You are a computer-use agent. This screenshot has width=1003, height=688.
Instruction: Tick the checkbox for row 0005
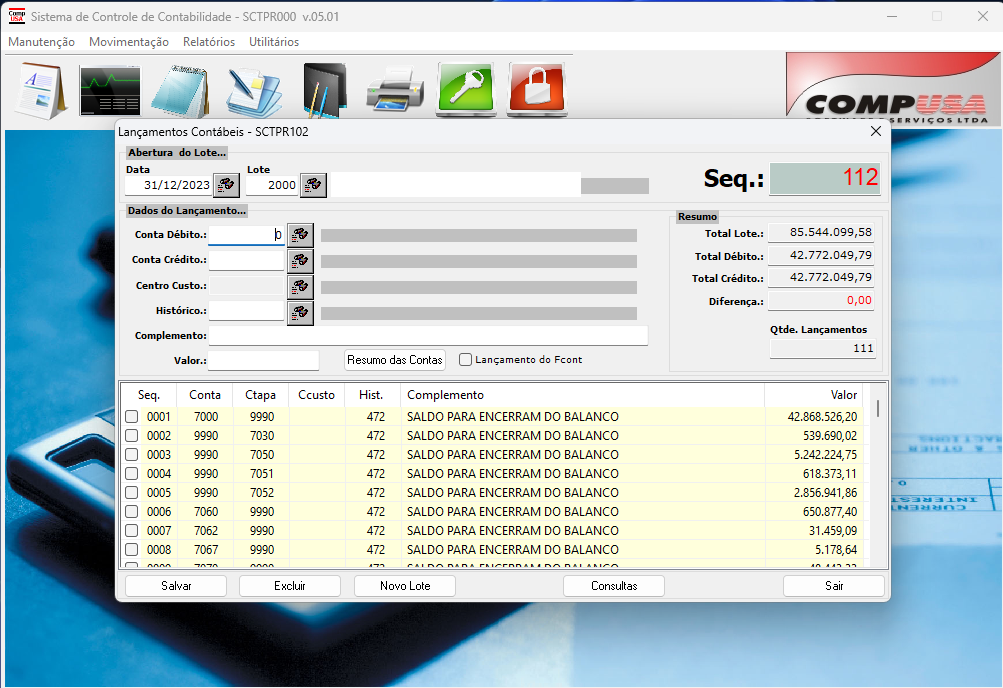[132, 492]
